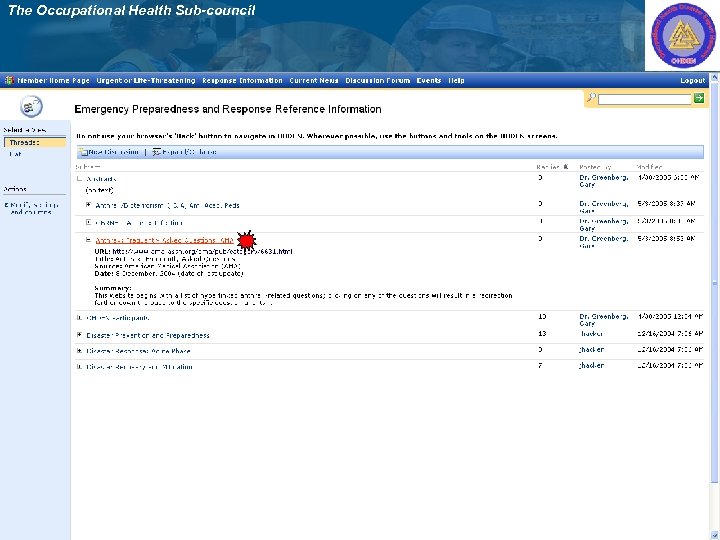The width and height of the screenshot is (720, 540).
Task: Expand Disaster Recovery and Mitigation thread
Action: (x=79, y=366)
